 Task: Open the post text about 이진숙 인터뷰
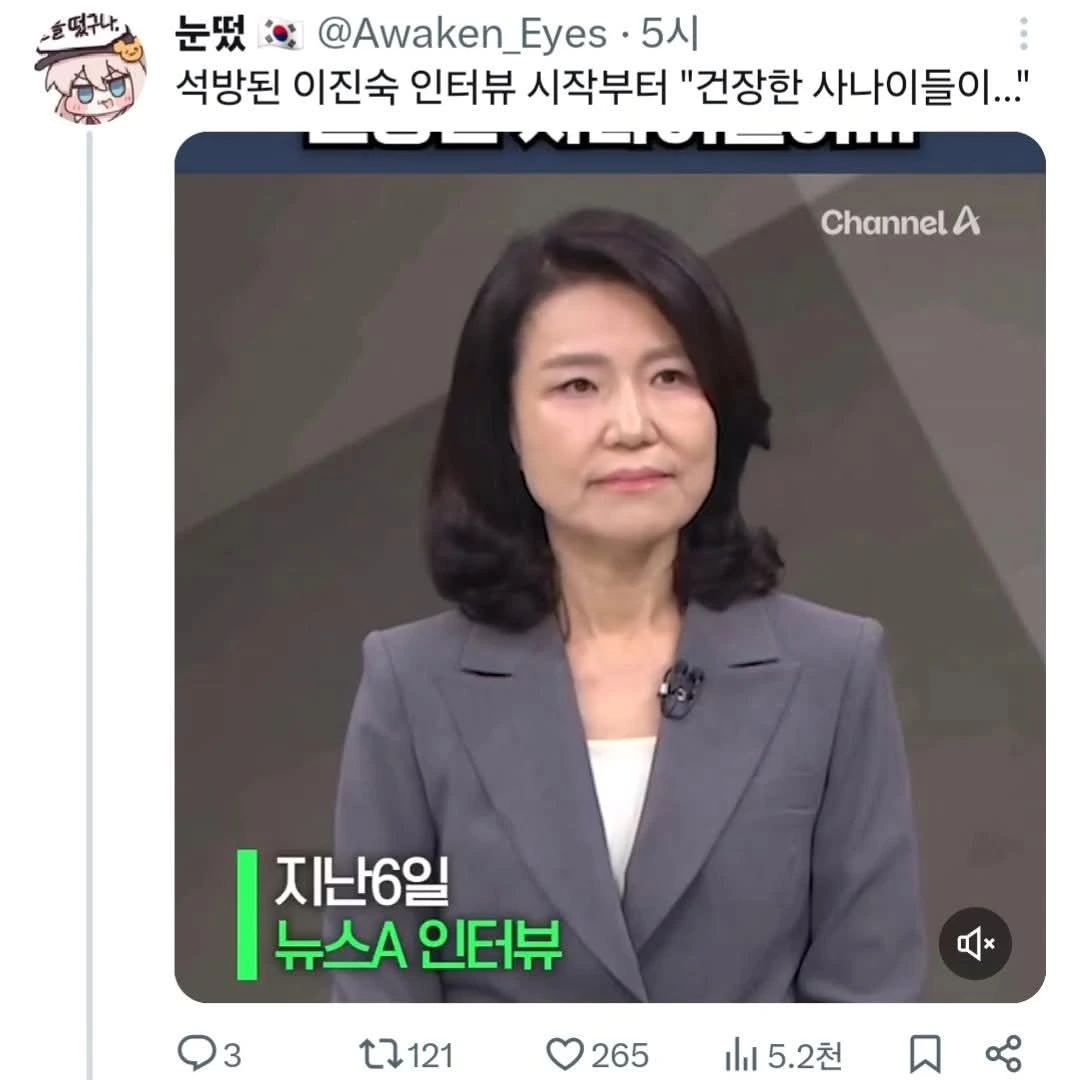603,87
